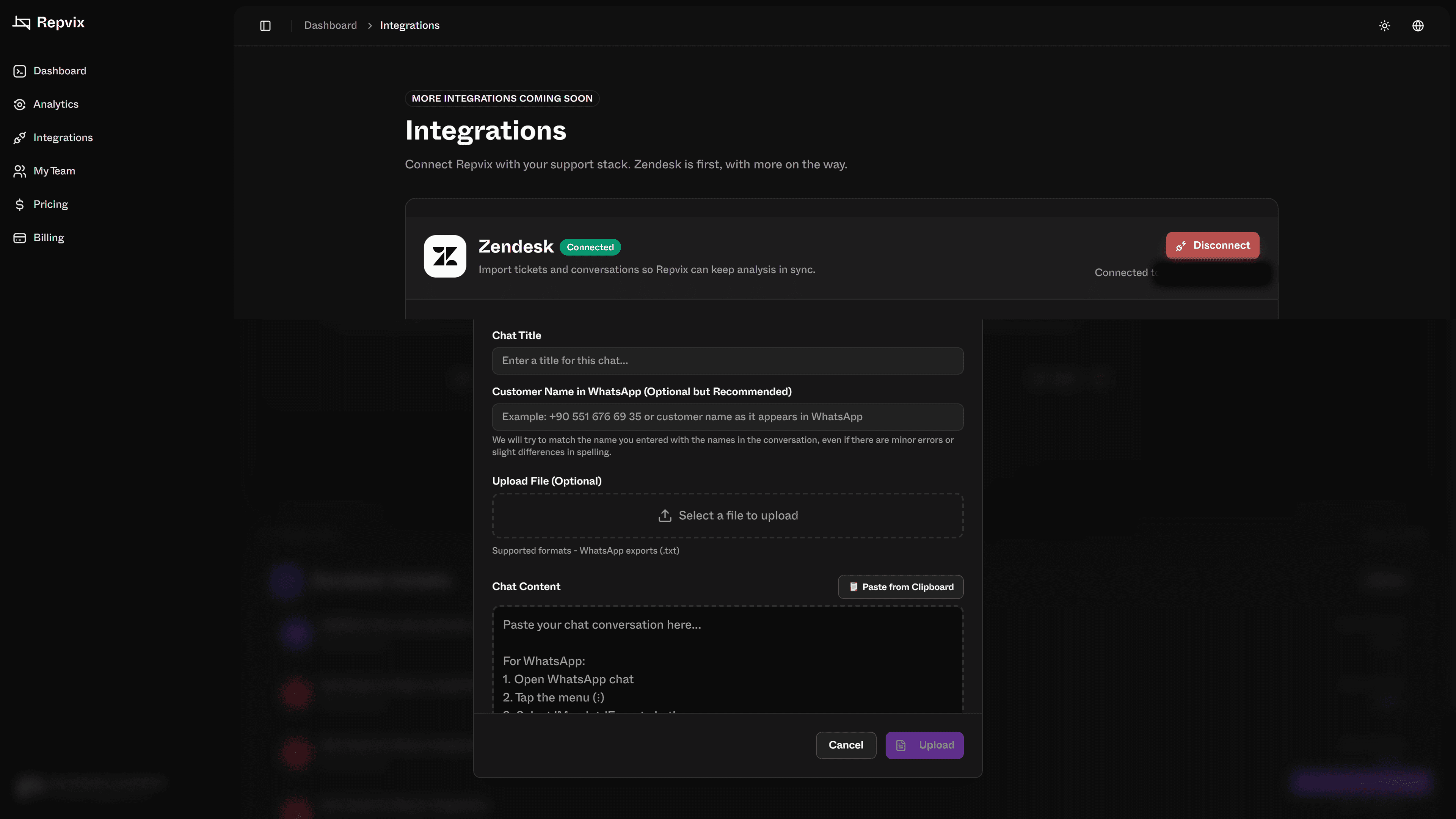Click the Analytics target icon

coord(20,104)
